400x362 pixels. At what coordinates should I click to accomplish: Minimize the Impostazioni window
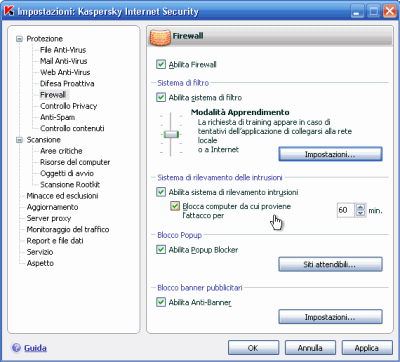[358, 12]
